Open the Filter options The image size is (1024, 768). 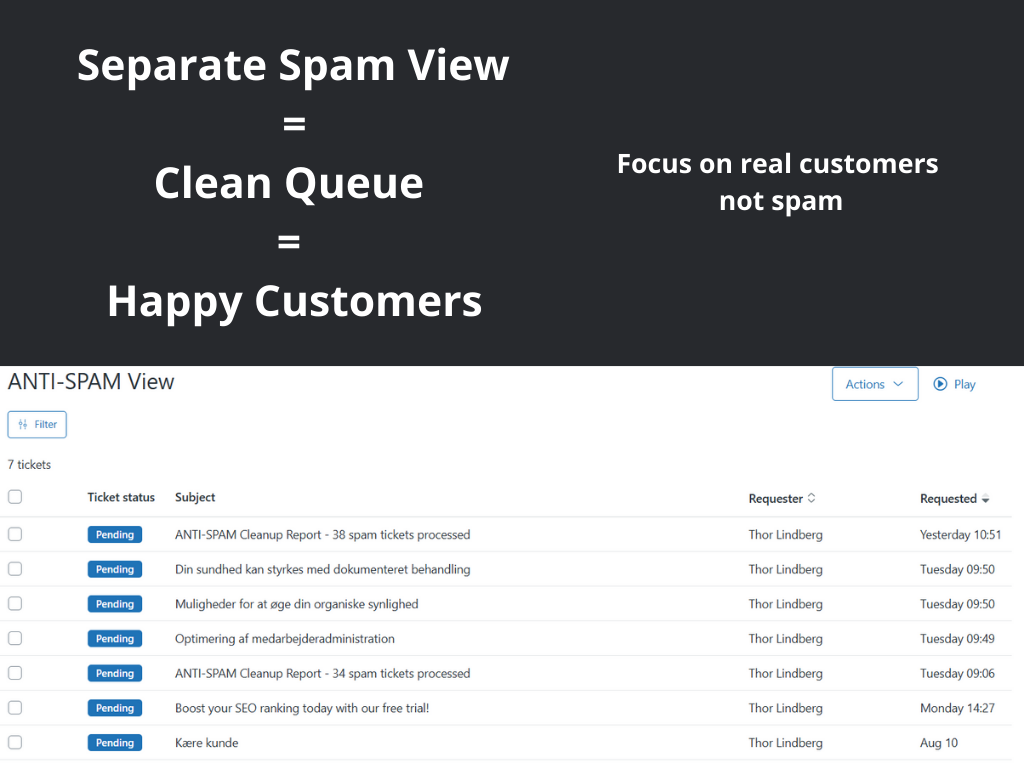37,424
